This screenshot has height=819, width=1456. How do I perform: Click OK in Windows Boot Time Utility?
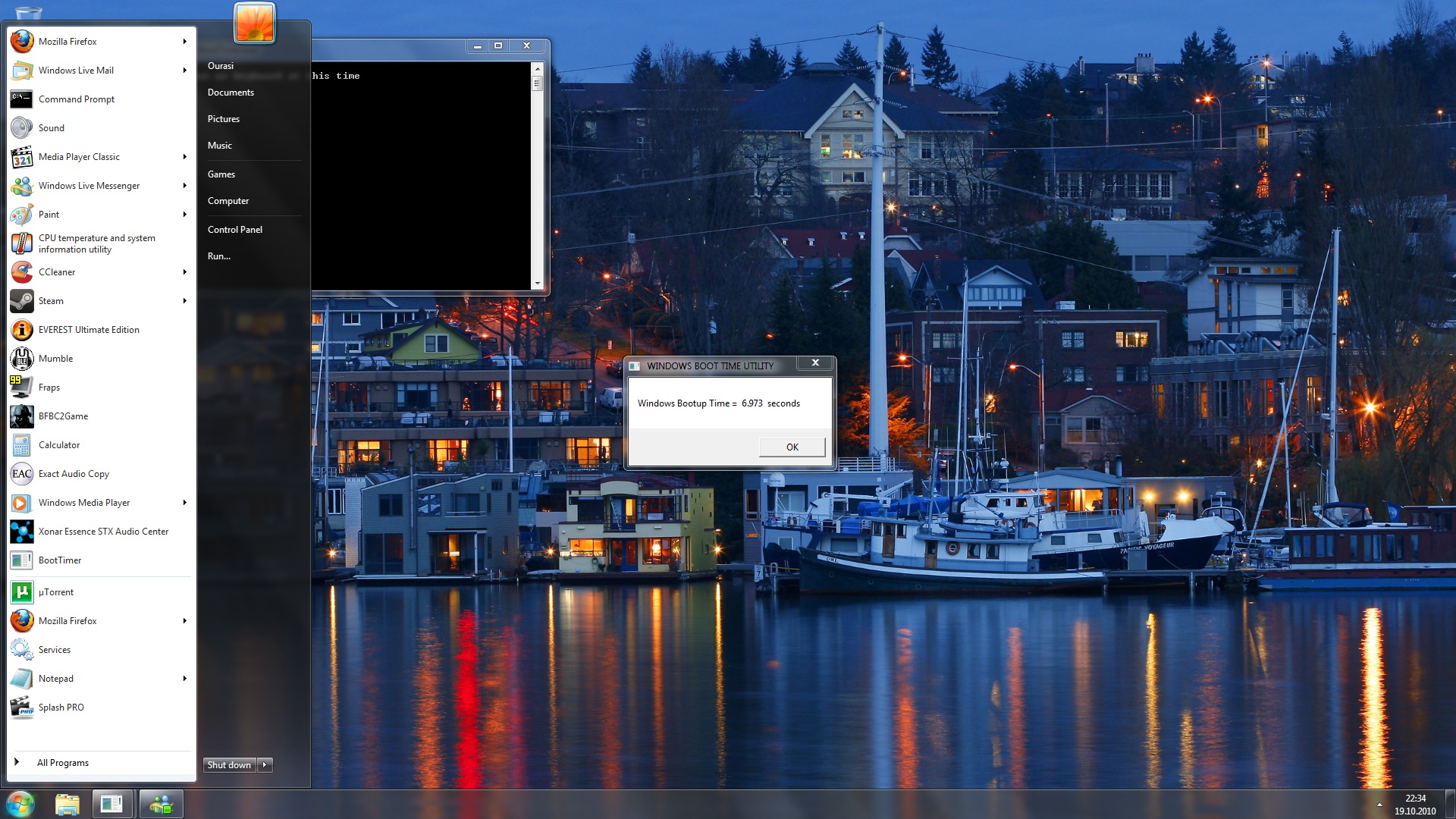[x=792, y=447]
